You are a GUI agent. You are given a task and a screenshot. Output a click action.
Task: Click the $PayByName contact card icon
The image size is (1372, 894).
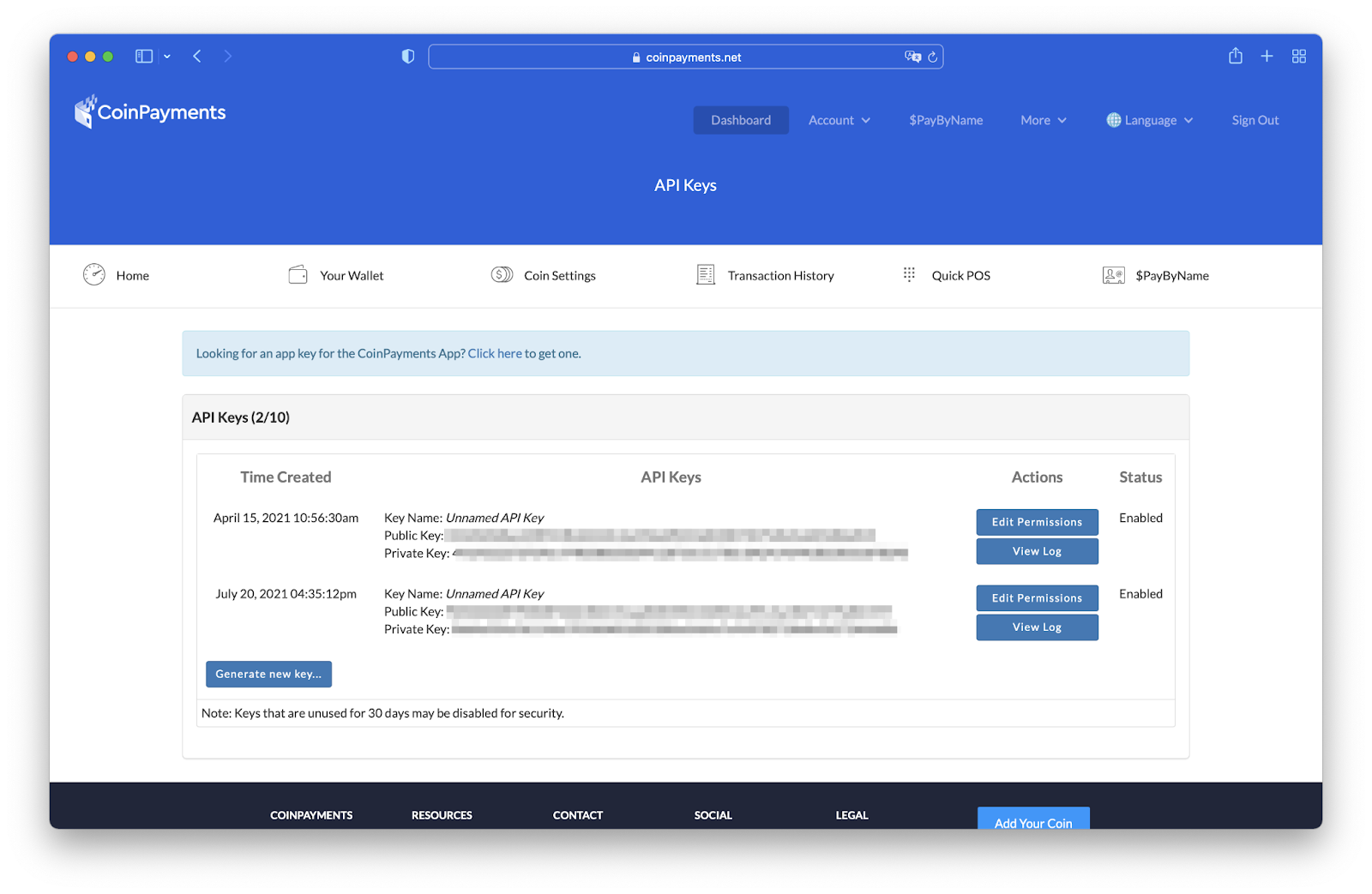click(x=1114, y=275)
